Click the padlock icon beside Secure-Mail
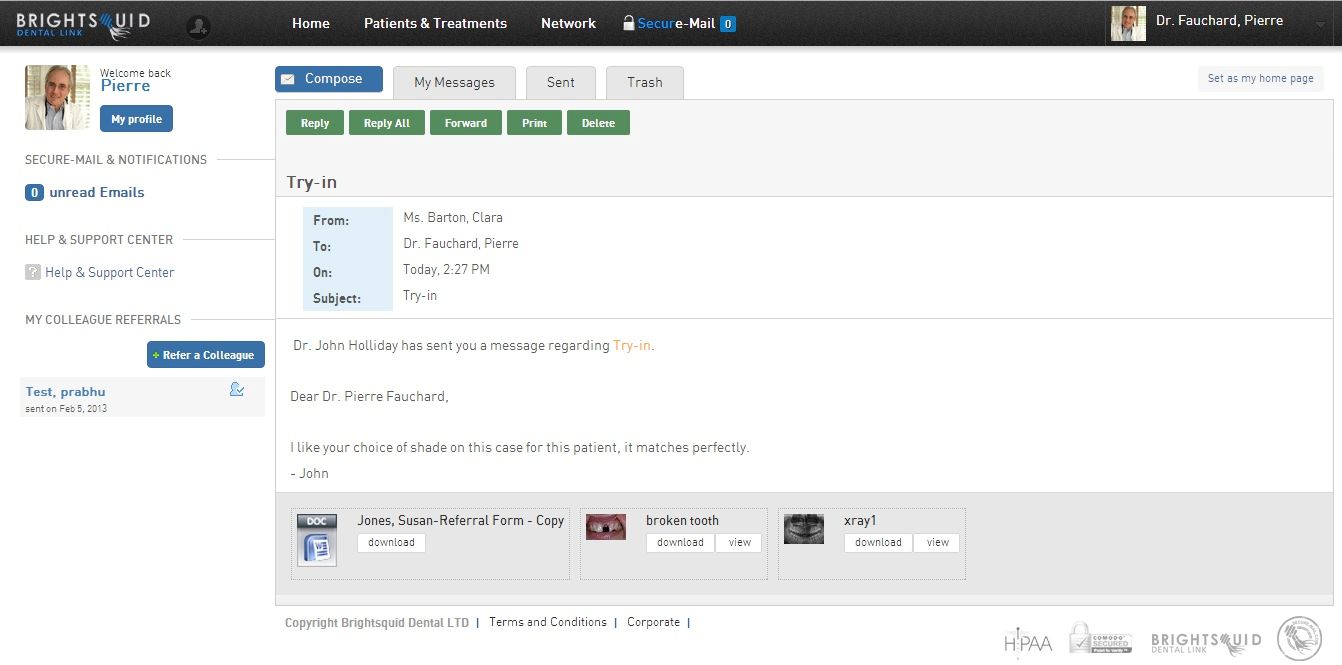This screenshot has height=665, width=1342. click(629, 23)
